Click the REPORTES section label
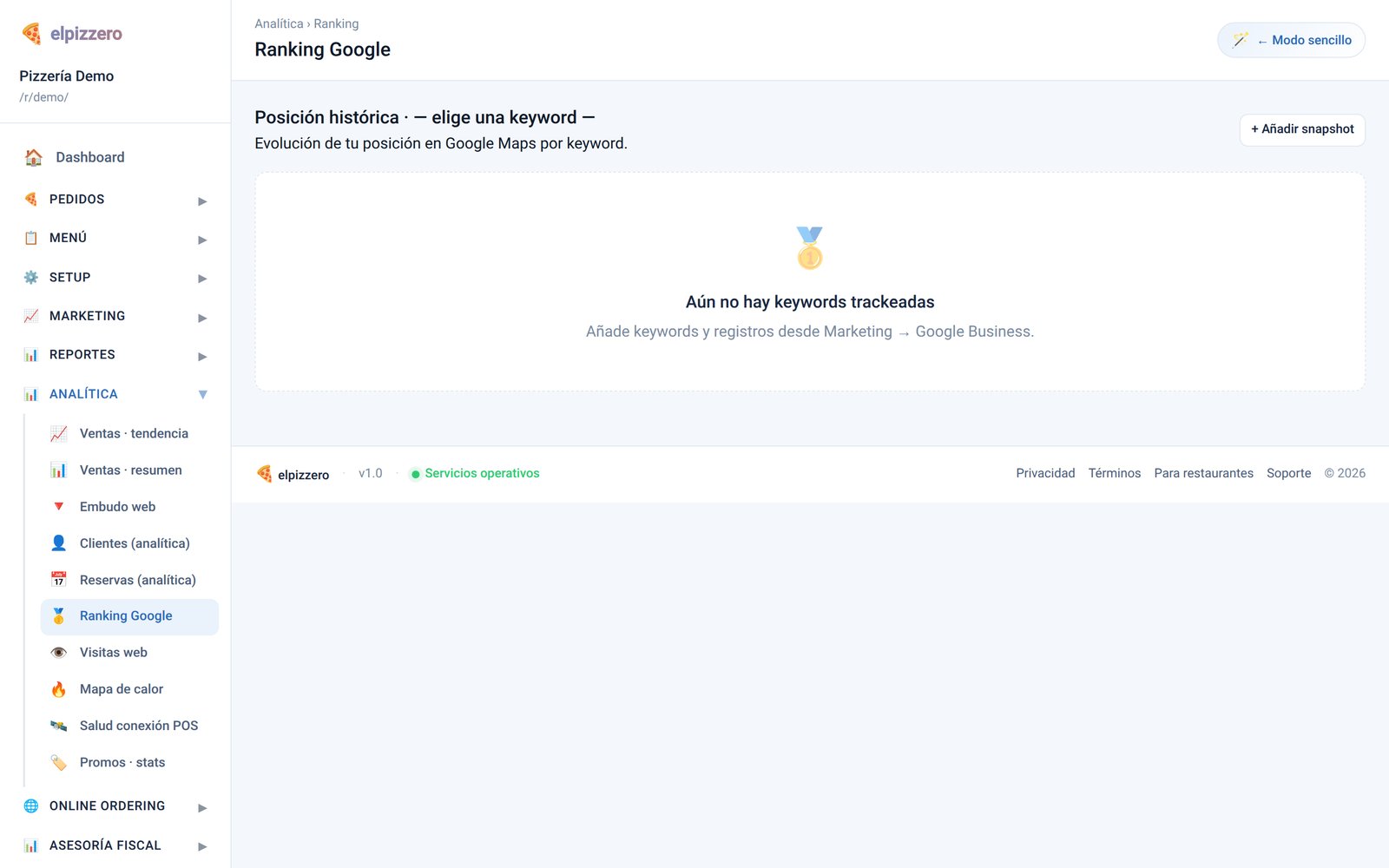This screenshot has width=1389, height=868. 82,354
